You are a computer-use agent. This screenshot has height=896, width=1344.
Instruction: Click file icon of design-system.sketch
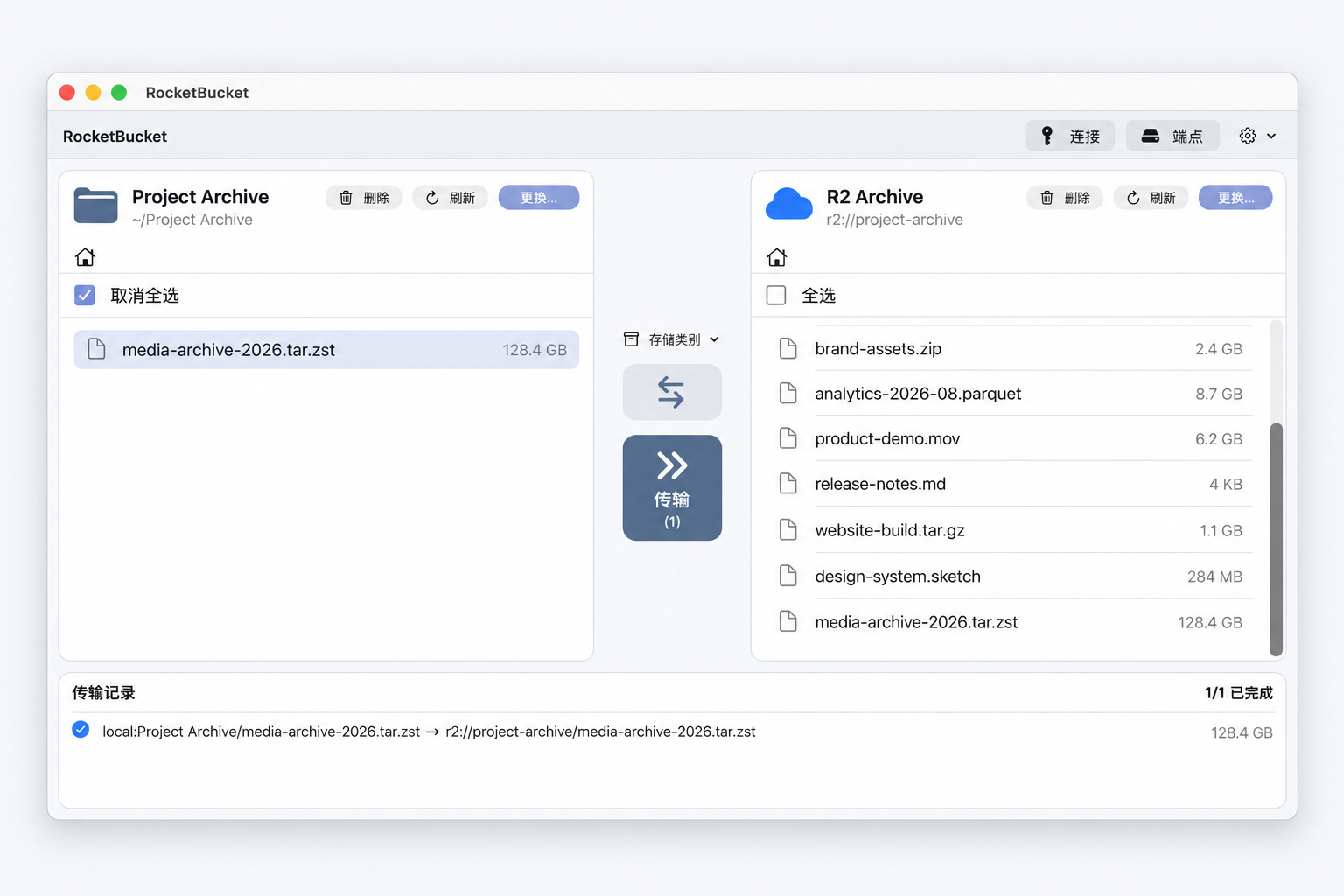pyautogui.click(x=788, y=576)
